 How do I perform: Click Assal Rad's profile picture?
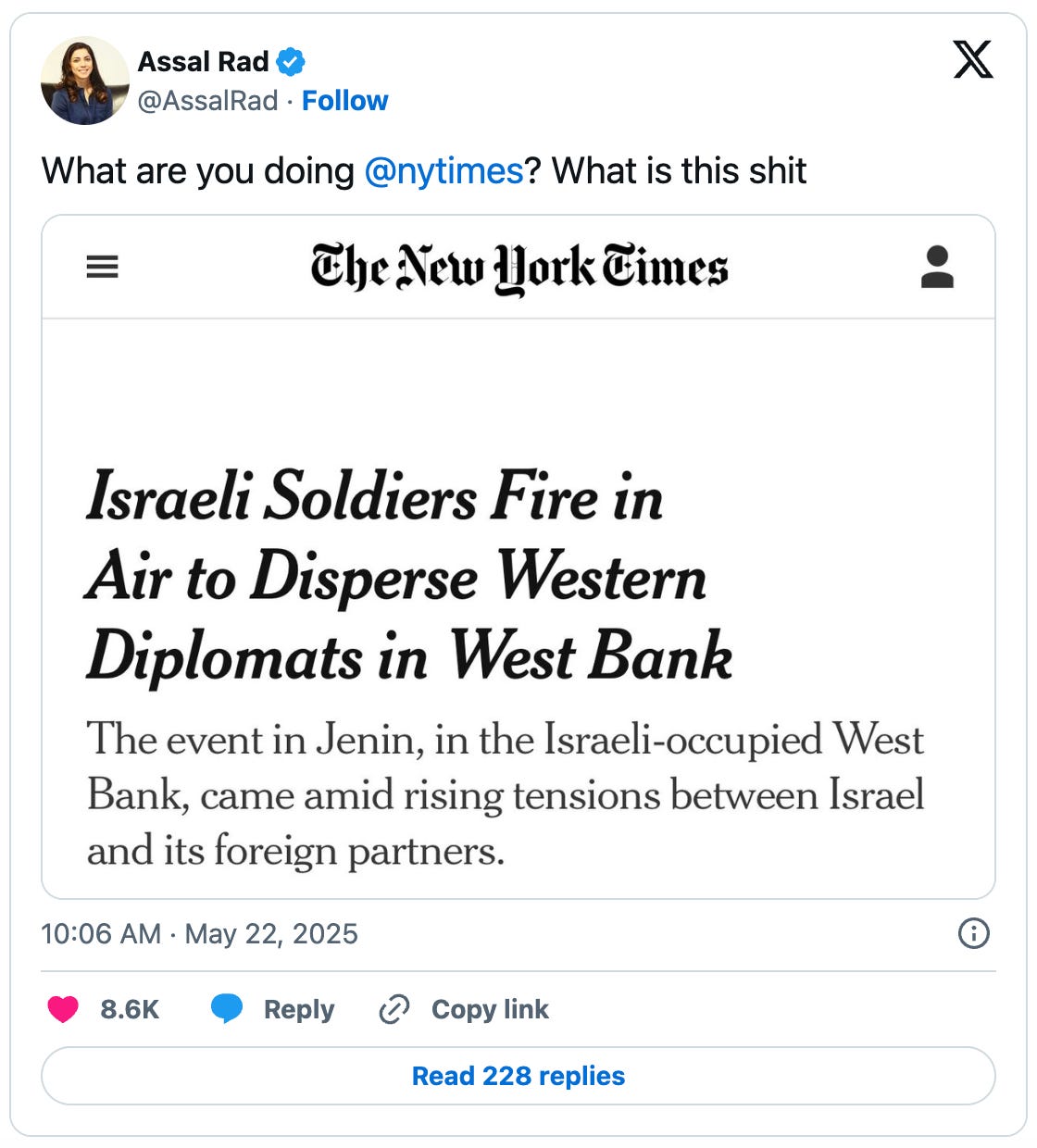[x=85, y=81]
